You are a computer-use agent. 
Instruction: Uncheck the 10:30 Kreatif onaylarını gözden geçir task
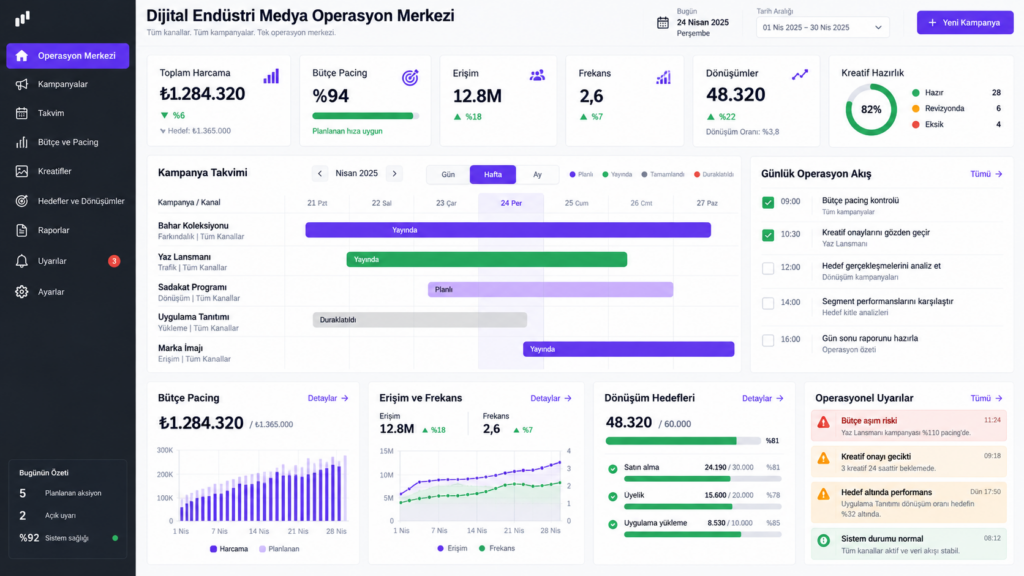point(768,235)
